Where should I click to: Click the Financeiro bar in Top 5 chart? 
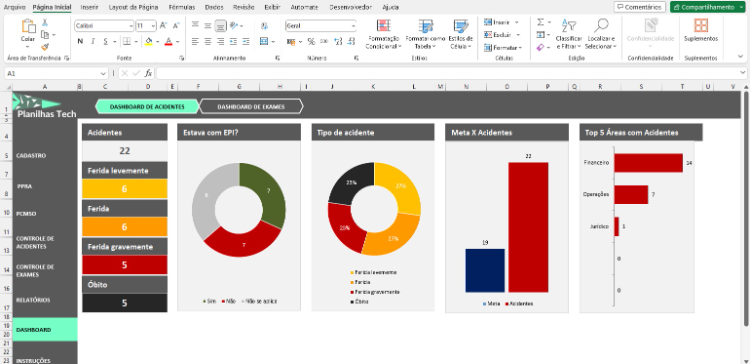tap(648, 163)
